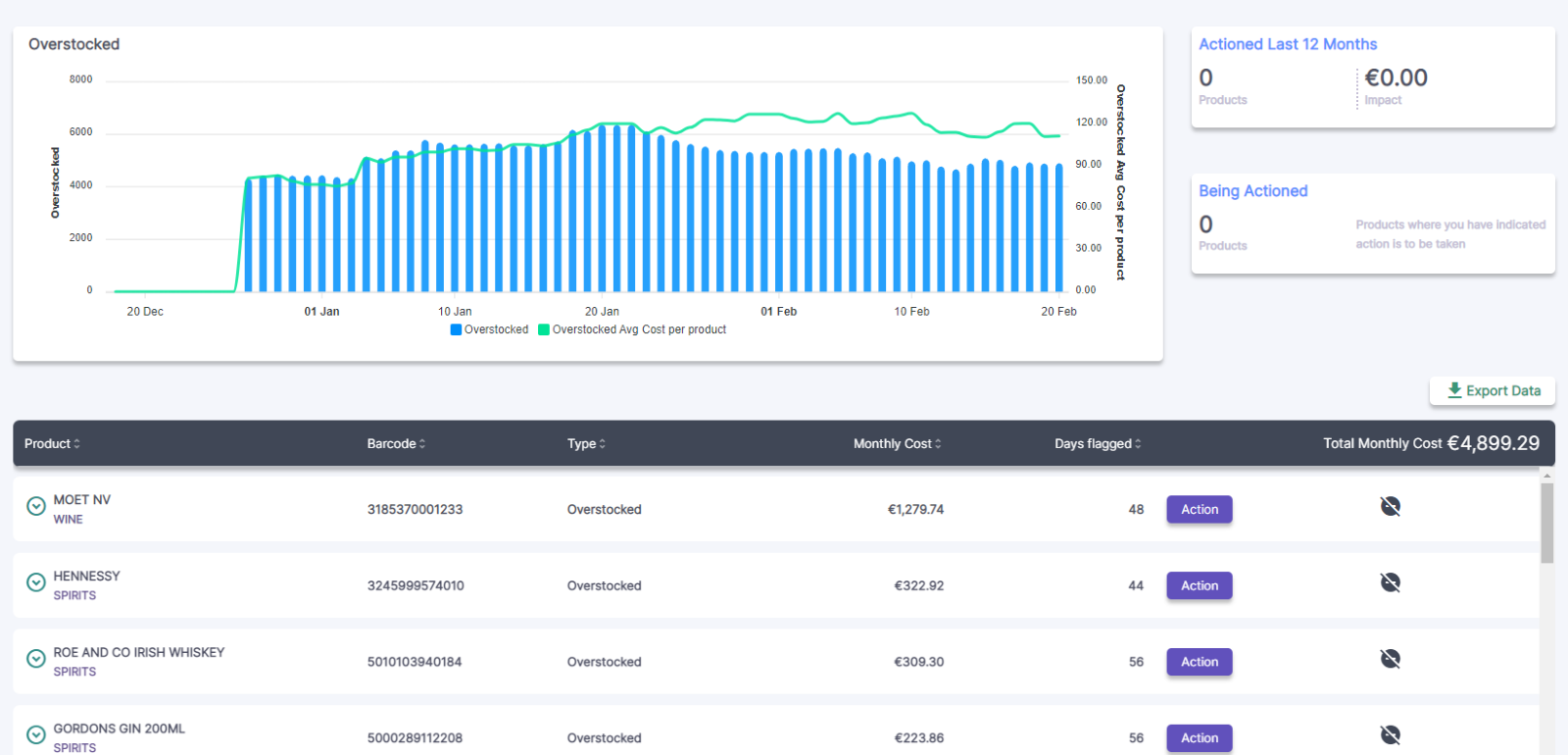This screenshot has width=1568, height=755.
Task: Open the Actioned Last 12 Months card
Action: pyautogui.click(x=1288, y=44)
